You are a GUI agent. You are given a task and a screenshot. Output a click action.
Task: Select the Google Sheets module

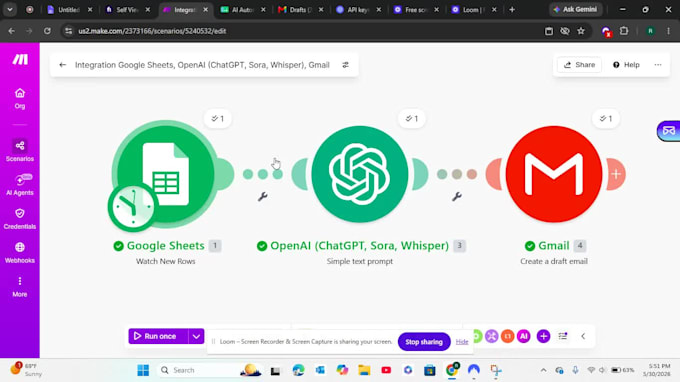166,173
